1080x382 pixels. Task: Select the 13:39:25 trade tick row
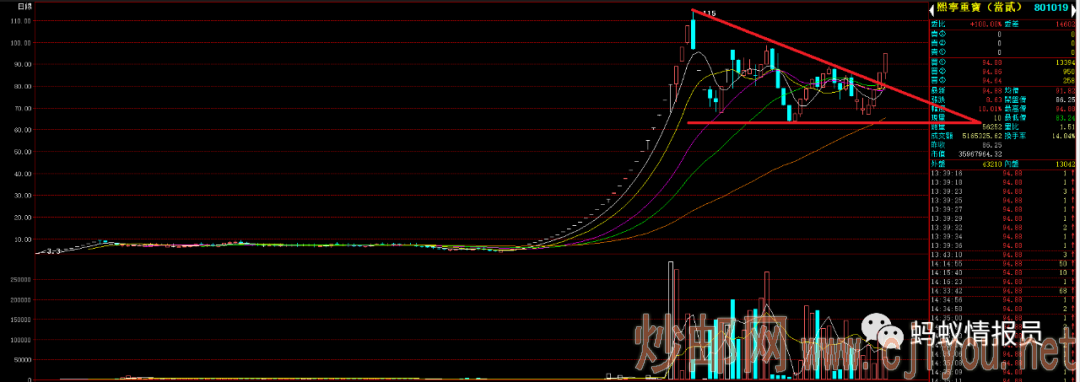point(1004,200)
